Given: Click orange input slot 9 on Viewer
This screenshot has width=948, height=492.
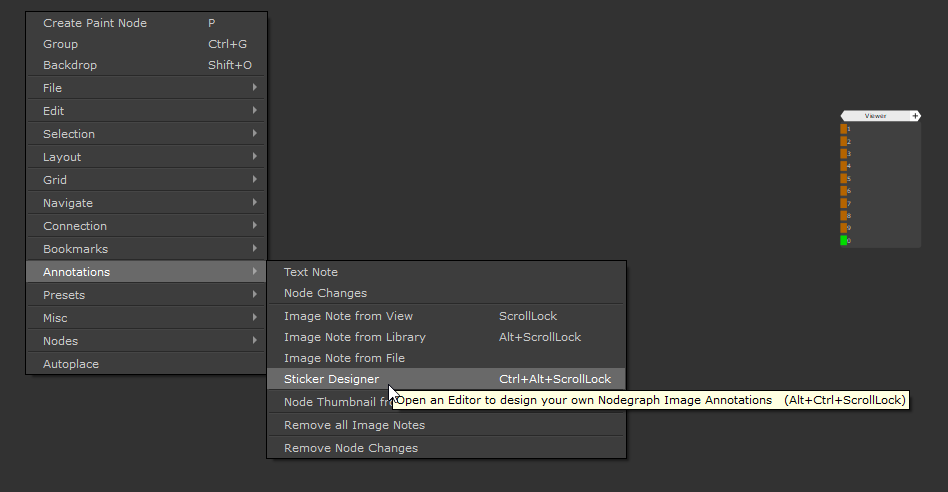Looking at the screenshot, I should coord(844,228).
